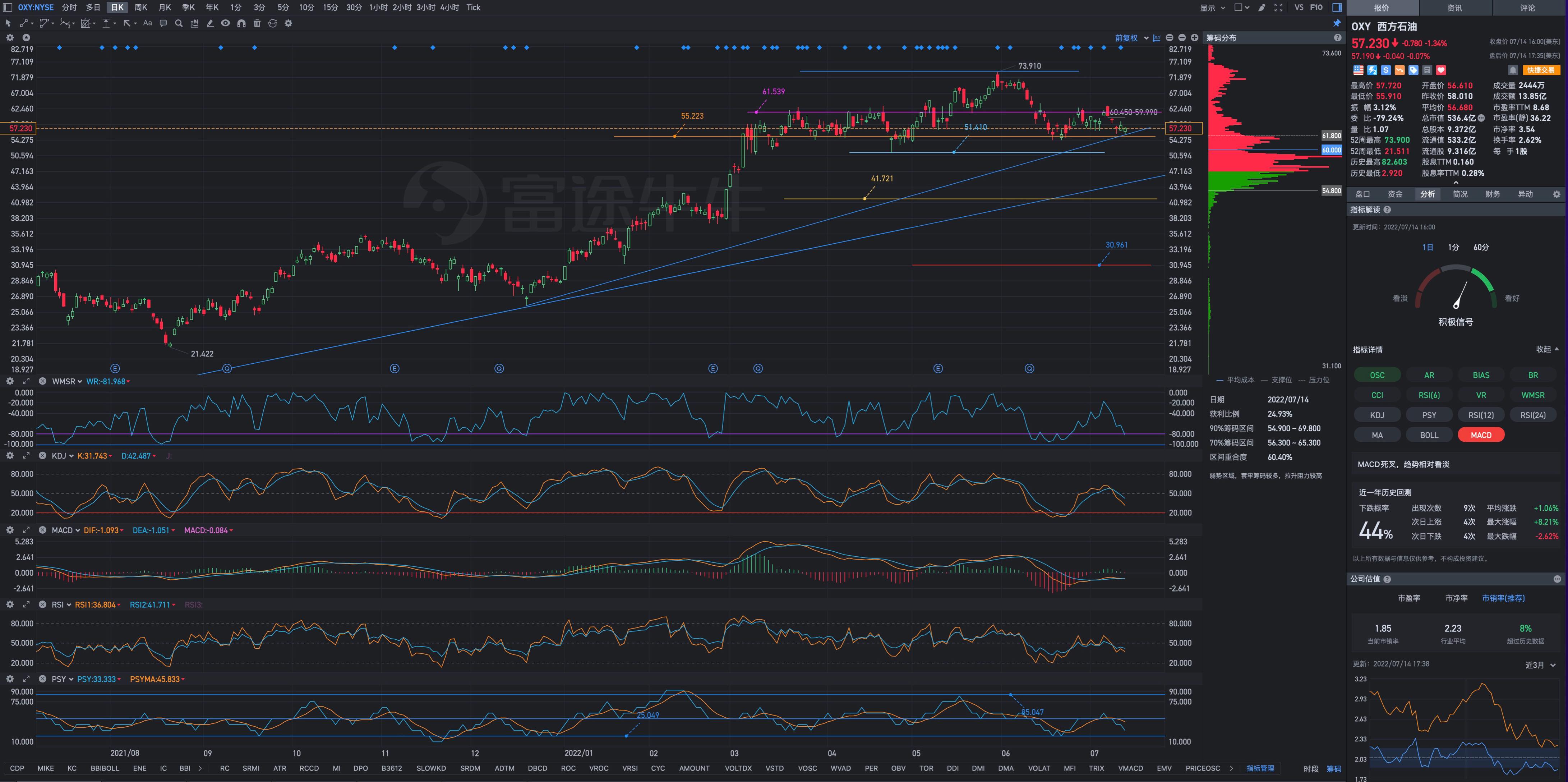The image size is (1568, 782).
Task: Select the 市盈率 valuation tab
Action: [1408, 598]
